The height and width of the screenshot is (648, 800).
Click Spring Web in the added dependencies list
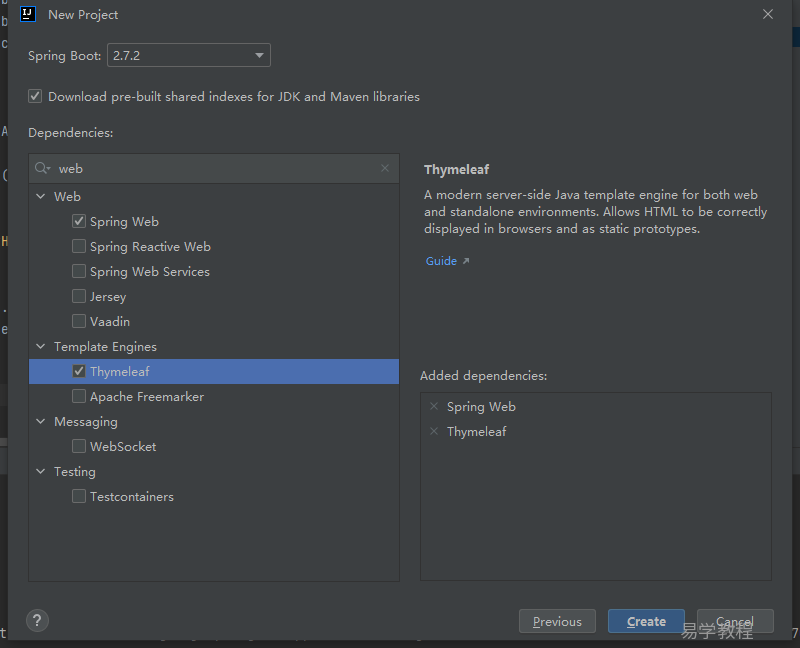tap(481, 407)
